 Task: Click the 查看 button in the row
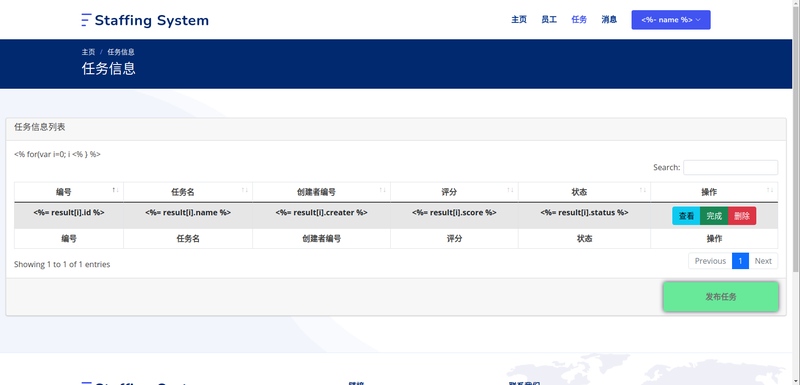[x=686, y=216]
